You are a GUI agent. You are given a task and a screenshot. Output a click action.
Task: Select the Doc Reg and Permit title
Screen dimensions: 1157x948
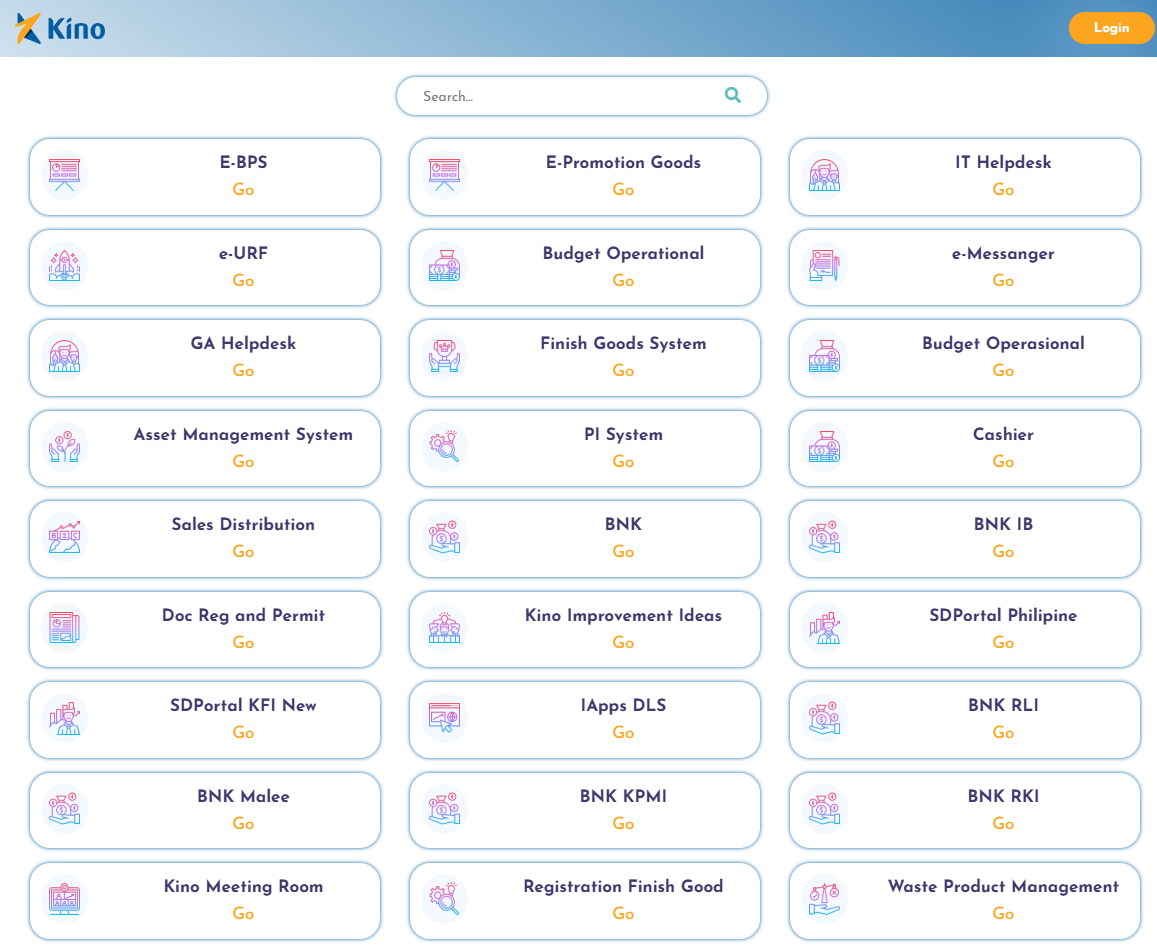click(x=244, y=615)
